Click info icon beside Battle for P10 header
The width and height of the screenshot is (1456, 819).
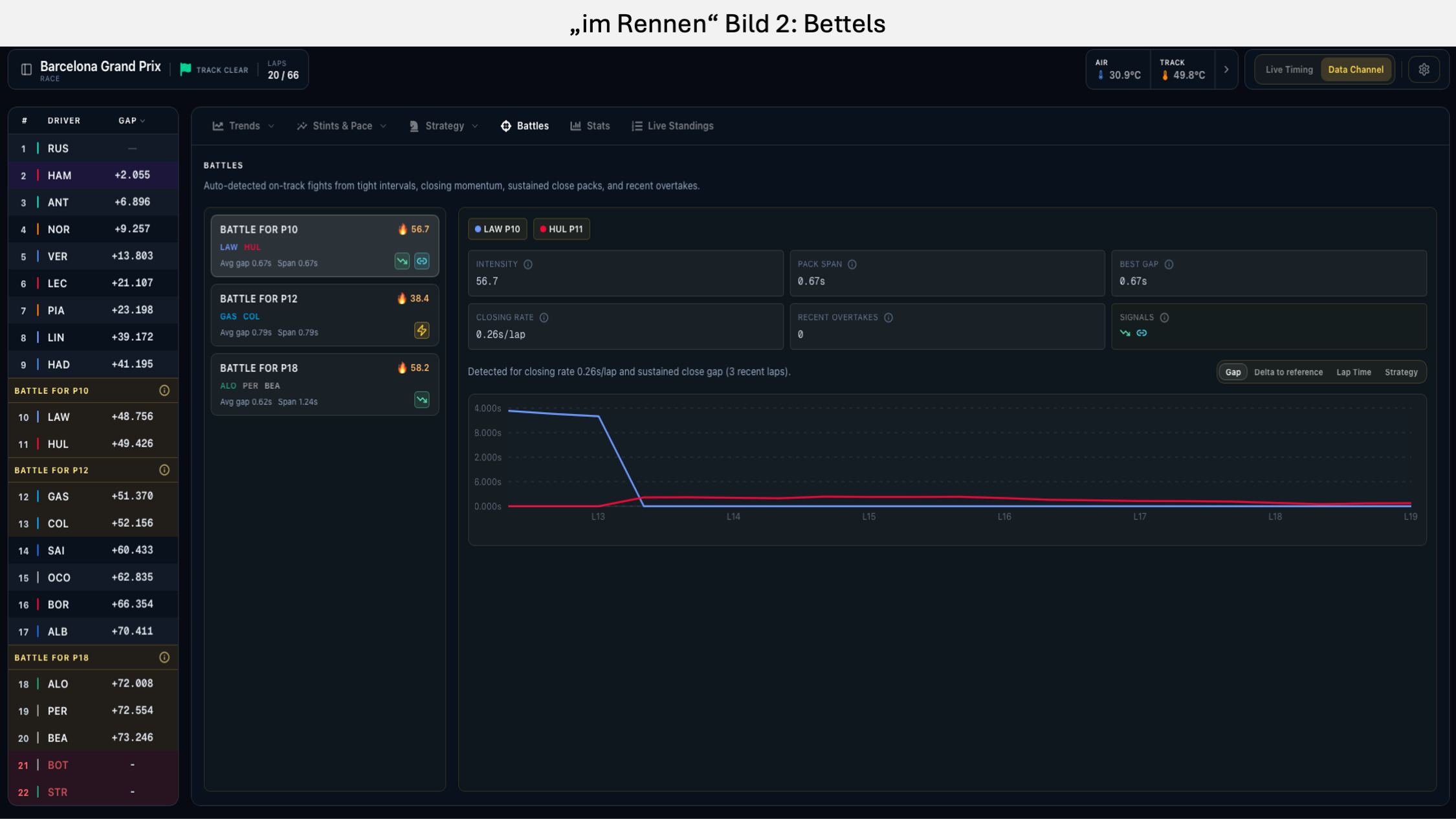click(164, 391)
